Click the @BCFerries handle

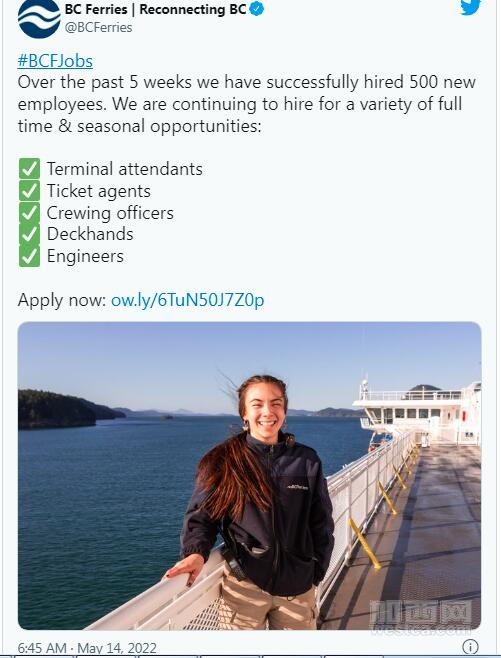99,27
